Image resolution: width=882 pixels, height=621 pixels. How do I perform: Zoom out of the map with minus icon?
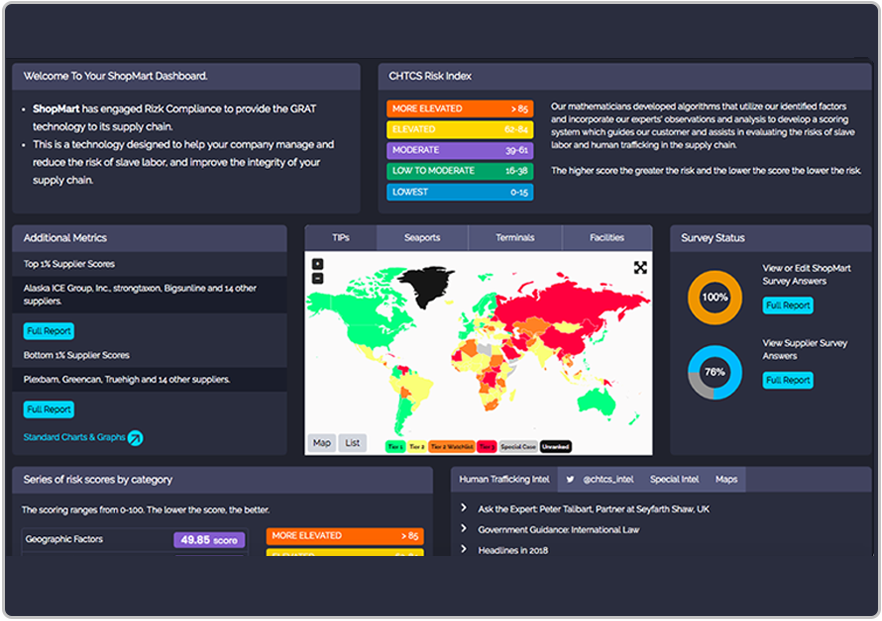(318, 278)
